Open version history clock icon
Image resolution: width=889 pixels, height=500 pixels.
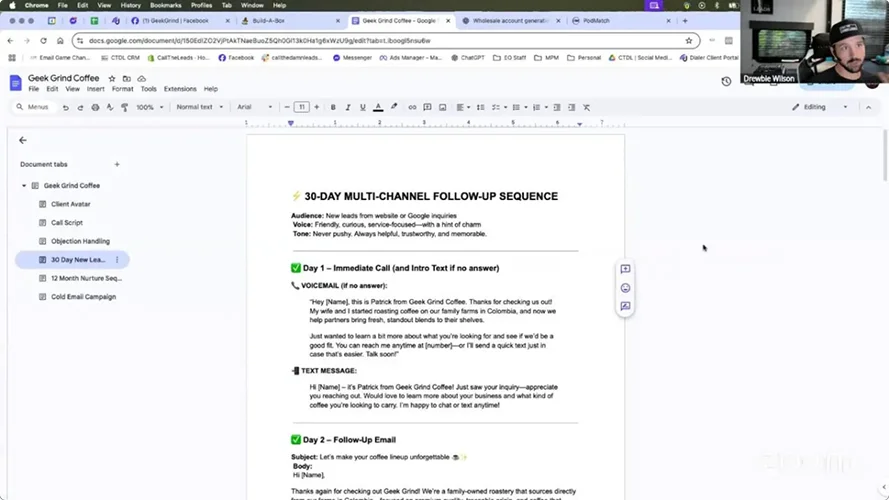point(726,82)
